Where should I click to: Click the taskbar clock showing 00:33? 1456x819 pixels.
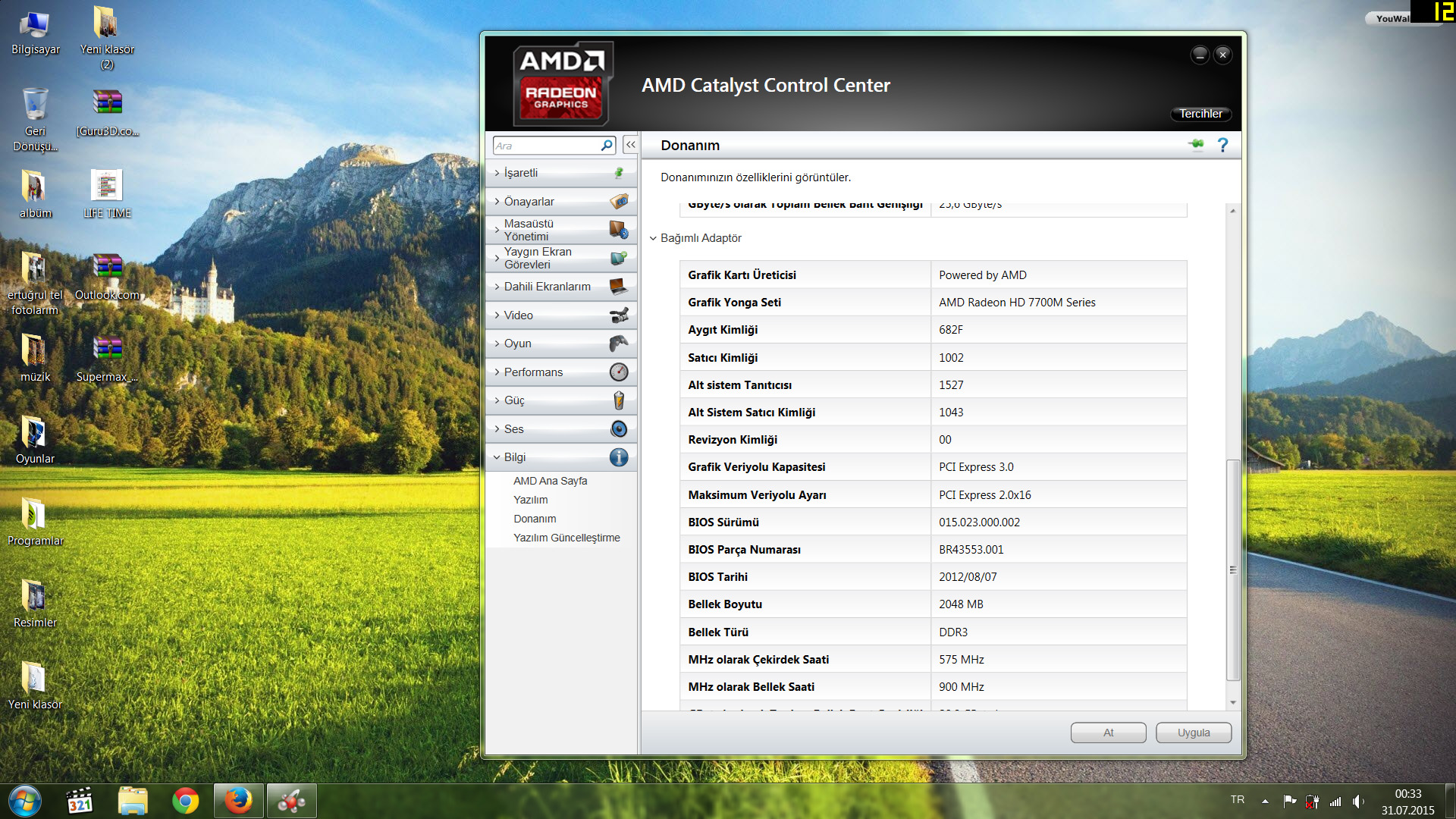[x=1407, y=794]
